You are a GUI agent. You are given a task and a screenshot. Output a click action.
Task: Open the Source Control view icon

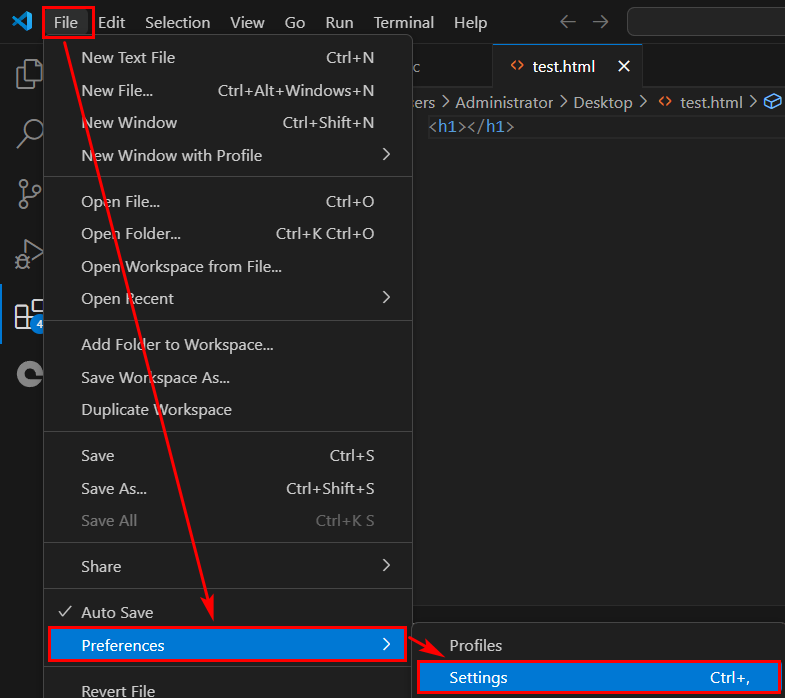click(28, 193)
